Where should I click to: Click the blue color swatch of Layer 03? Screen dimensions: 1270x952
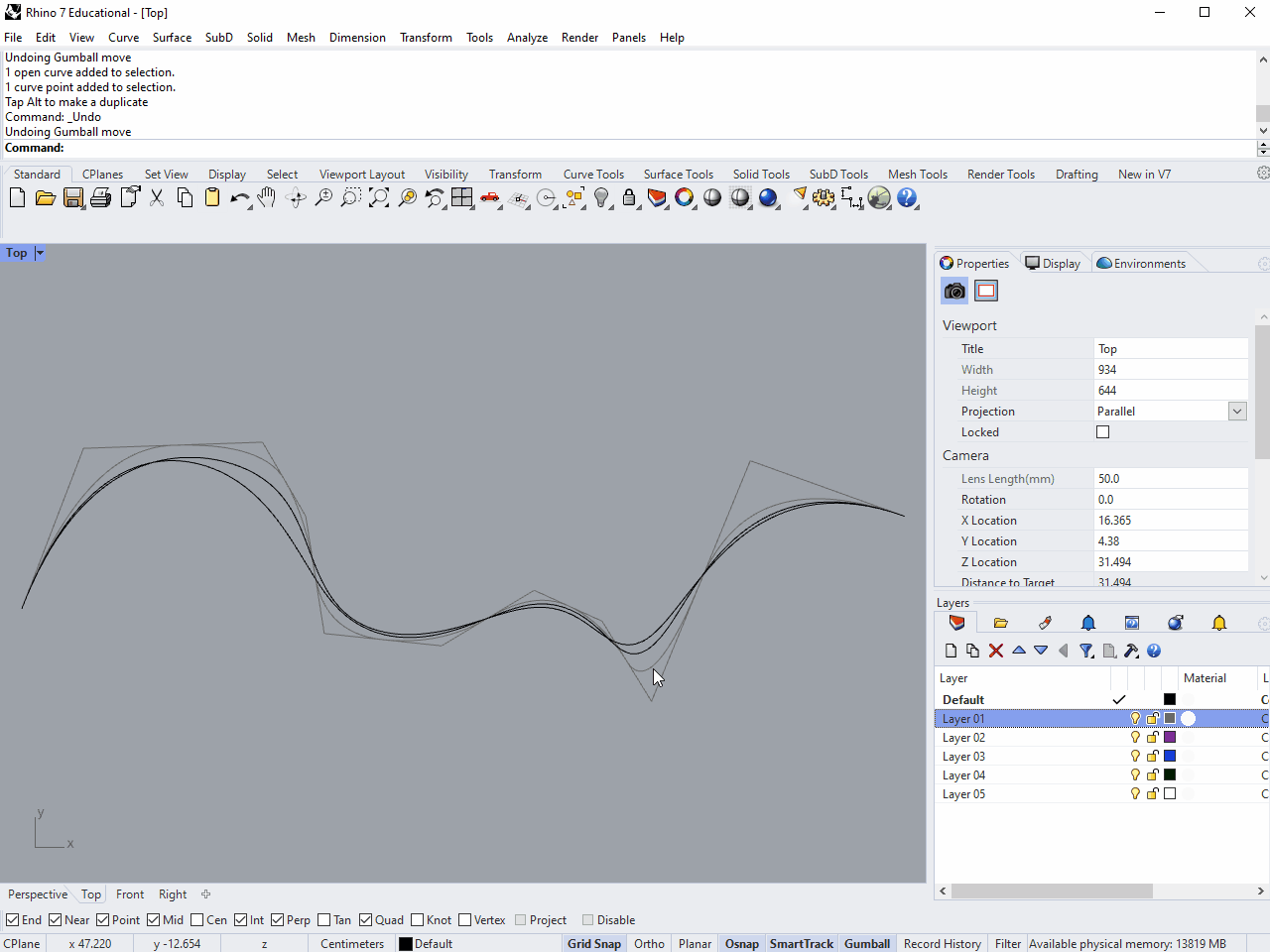point(1170,757)
